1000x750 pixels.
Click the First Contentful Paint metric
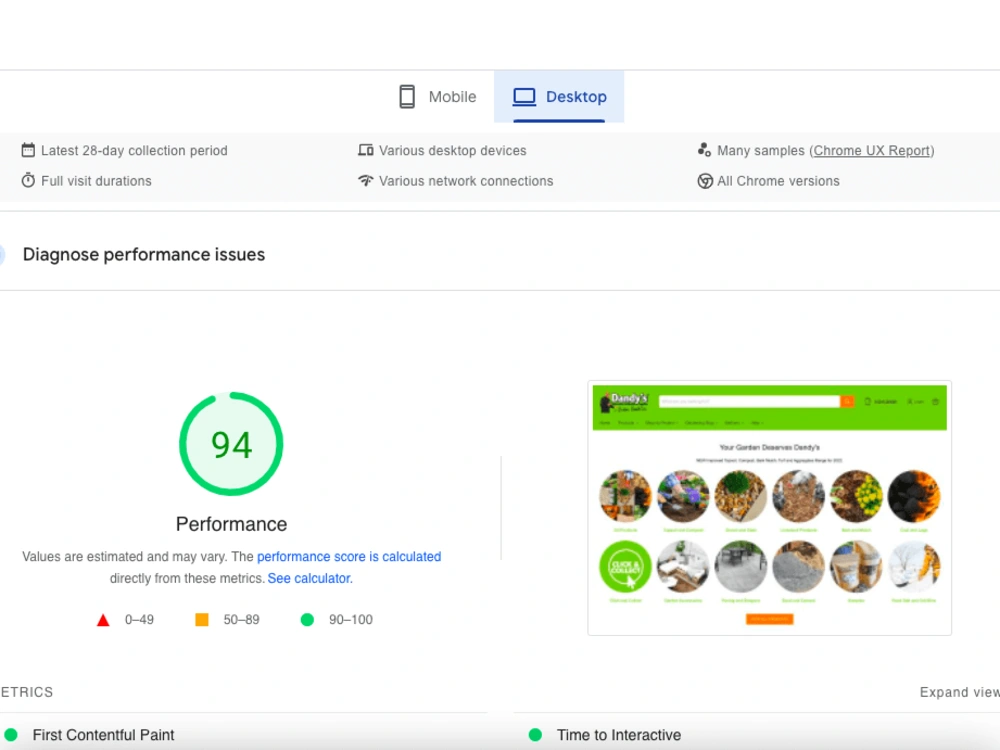(103, 735)
